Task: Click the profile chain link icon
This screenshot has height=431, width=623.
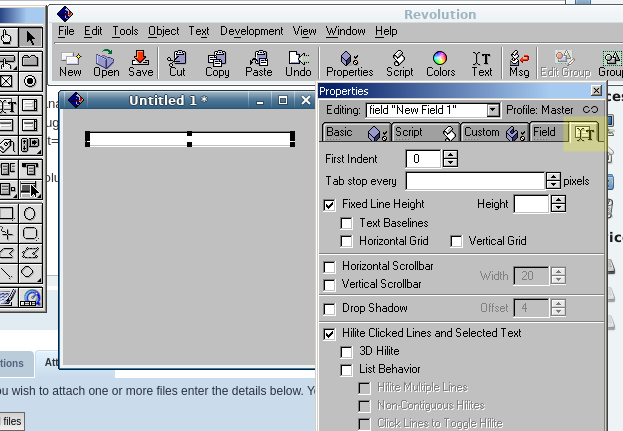Action: click(590, 110)
